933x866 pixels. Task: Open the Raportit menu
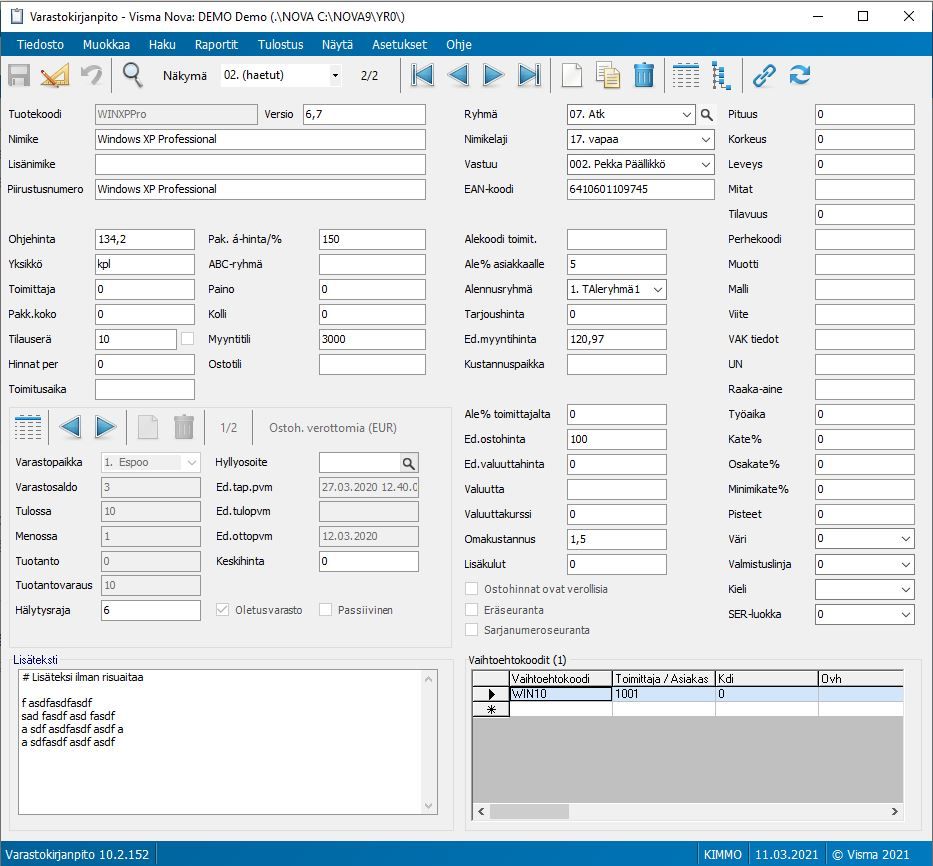216,45
